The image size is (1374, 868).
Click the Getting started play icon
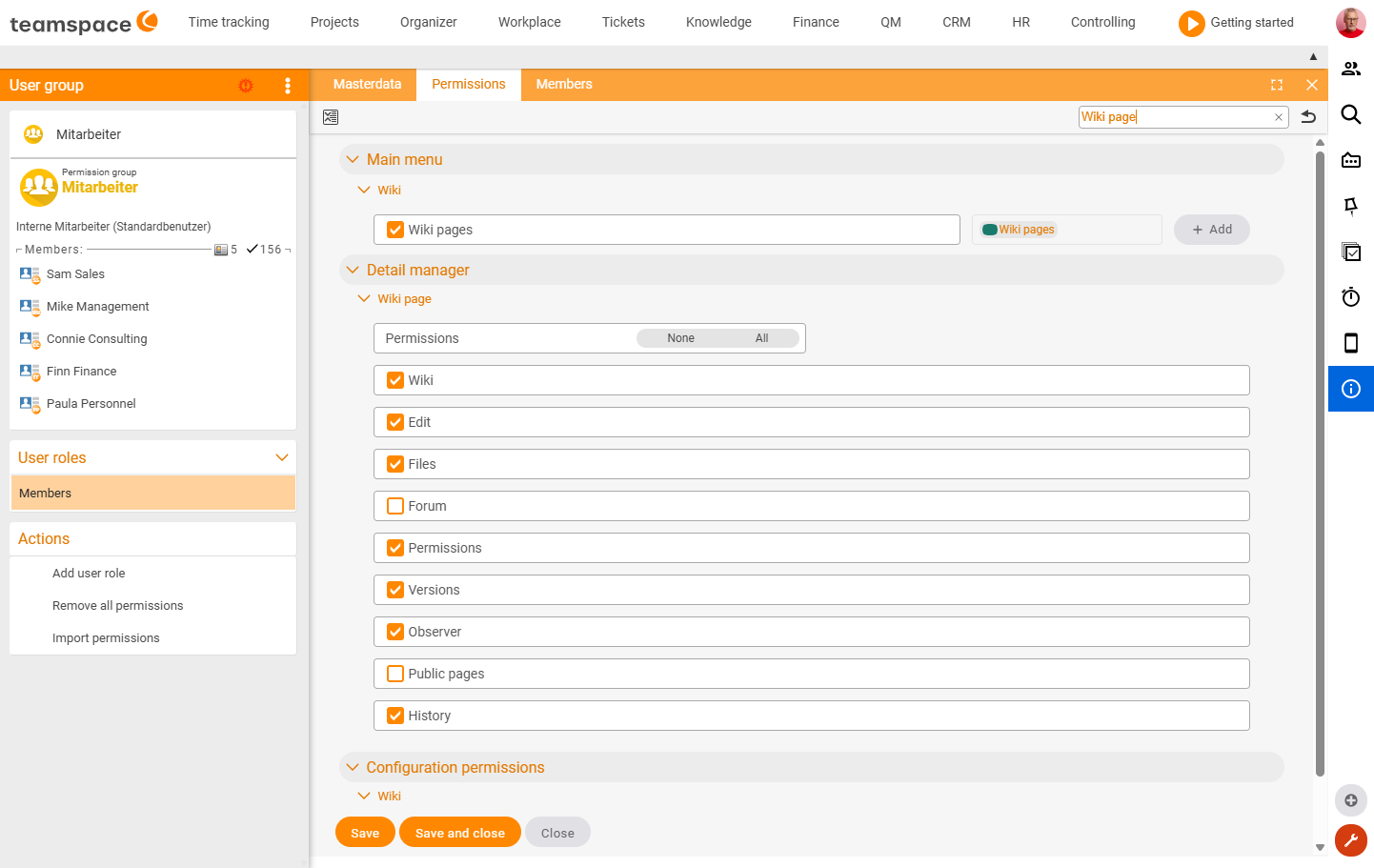point(1191,23)
